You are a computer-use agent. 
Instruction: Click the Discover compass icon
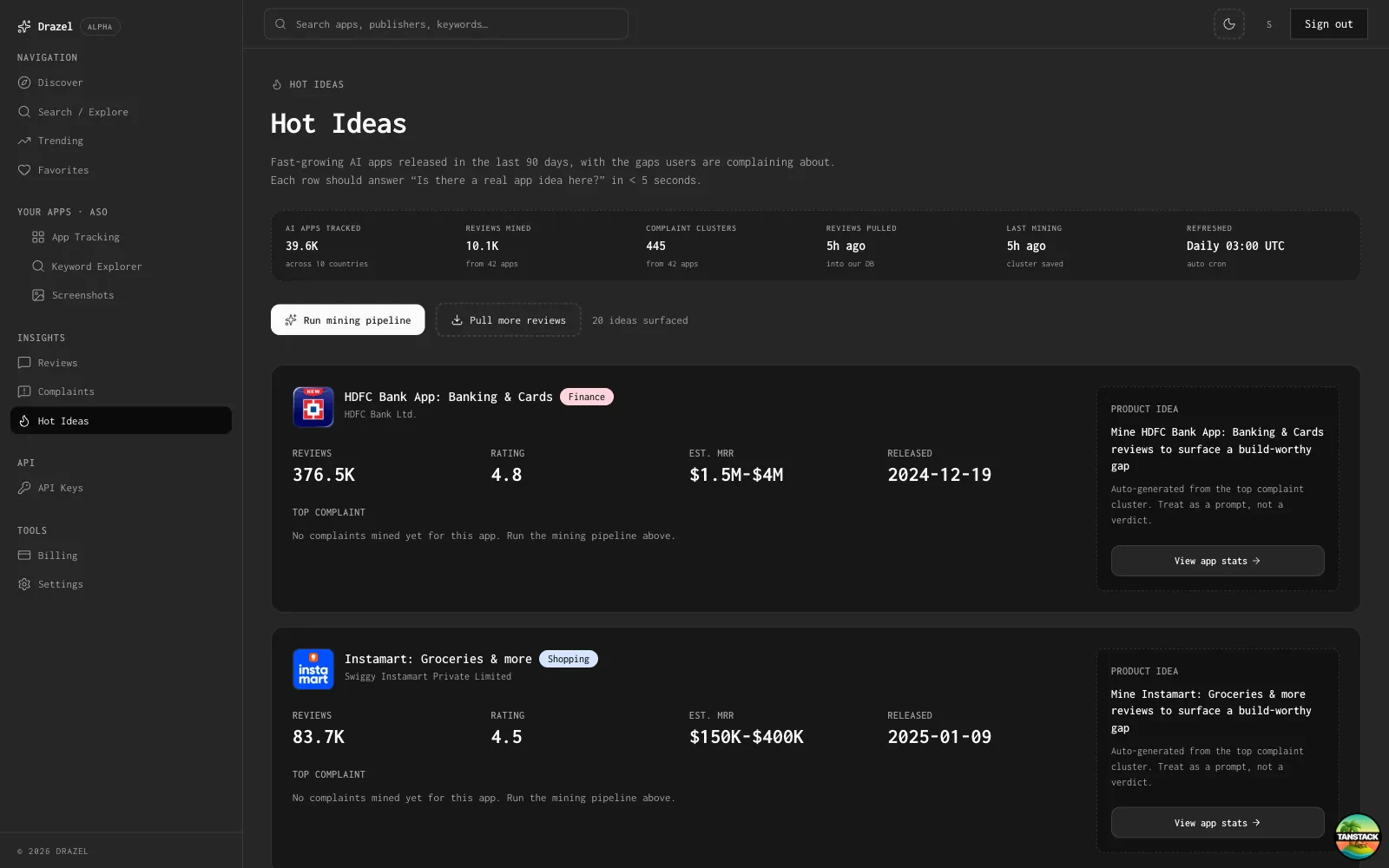point(24,82)
